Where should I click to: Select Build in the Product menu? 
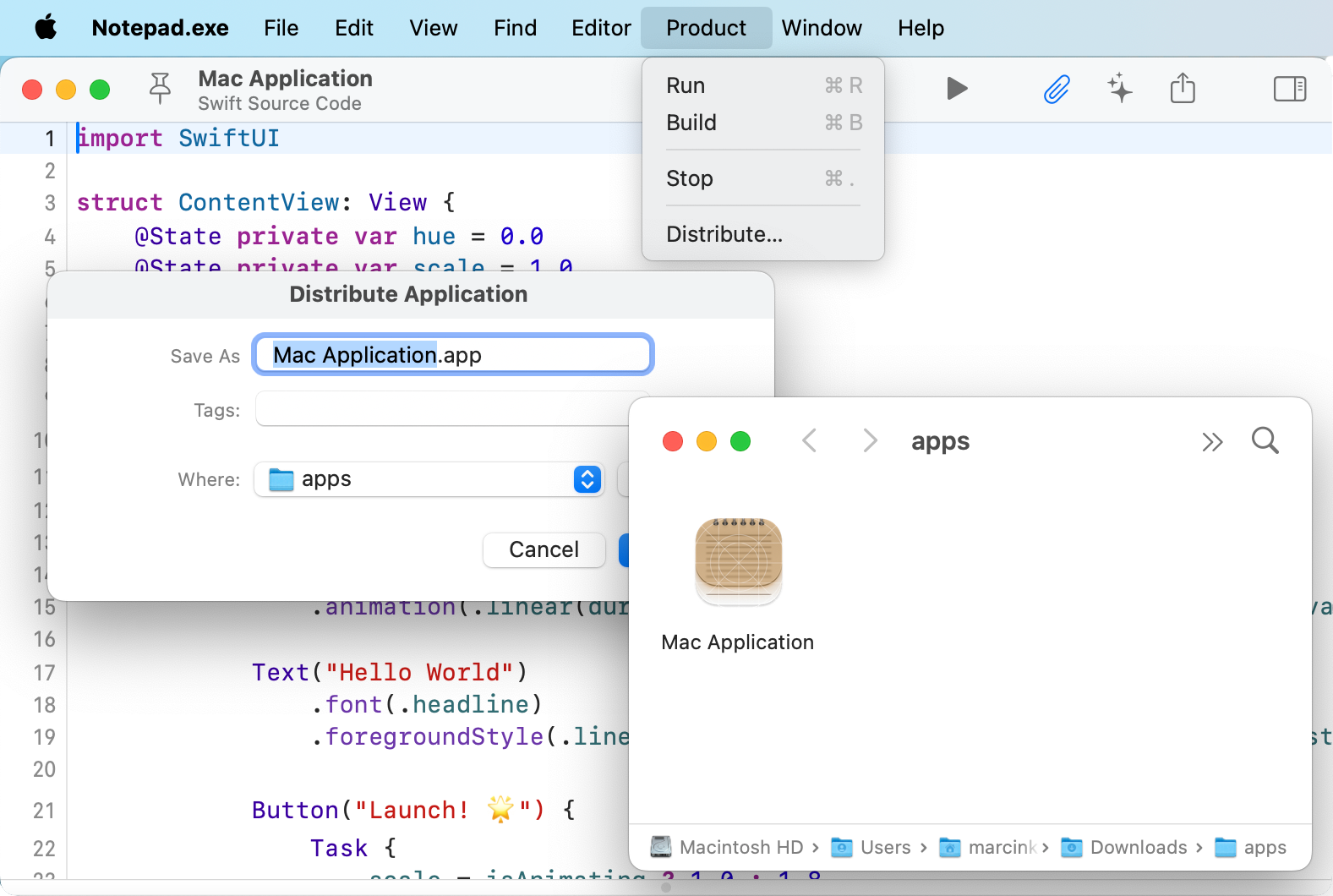pos(691,123)
